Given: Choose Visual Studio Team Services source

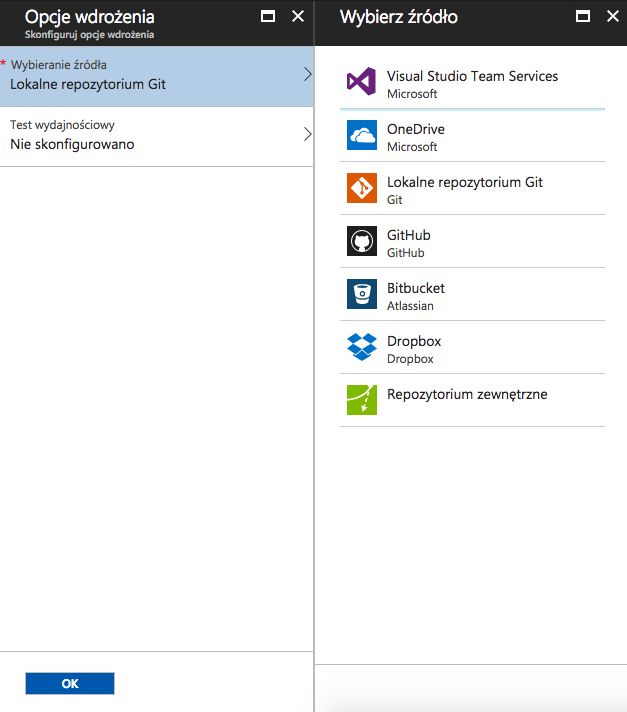Looking at the screenshot, I should tap(472, 83).
